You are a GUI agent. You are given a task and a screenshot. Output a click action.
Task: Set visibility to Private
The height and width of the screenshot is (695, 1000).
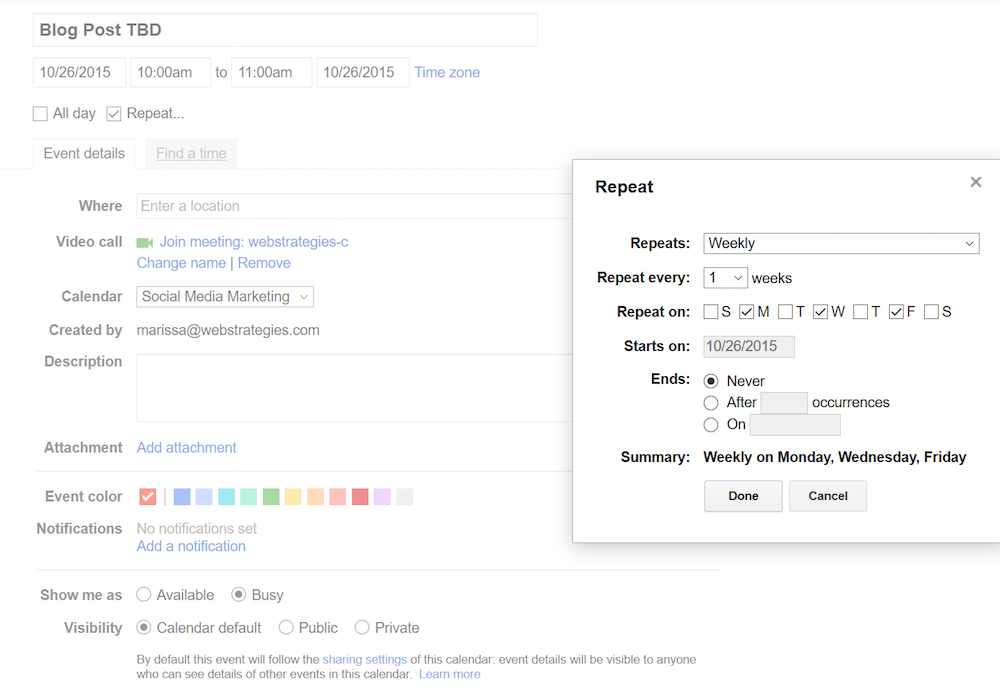pos(362,628)
